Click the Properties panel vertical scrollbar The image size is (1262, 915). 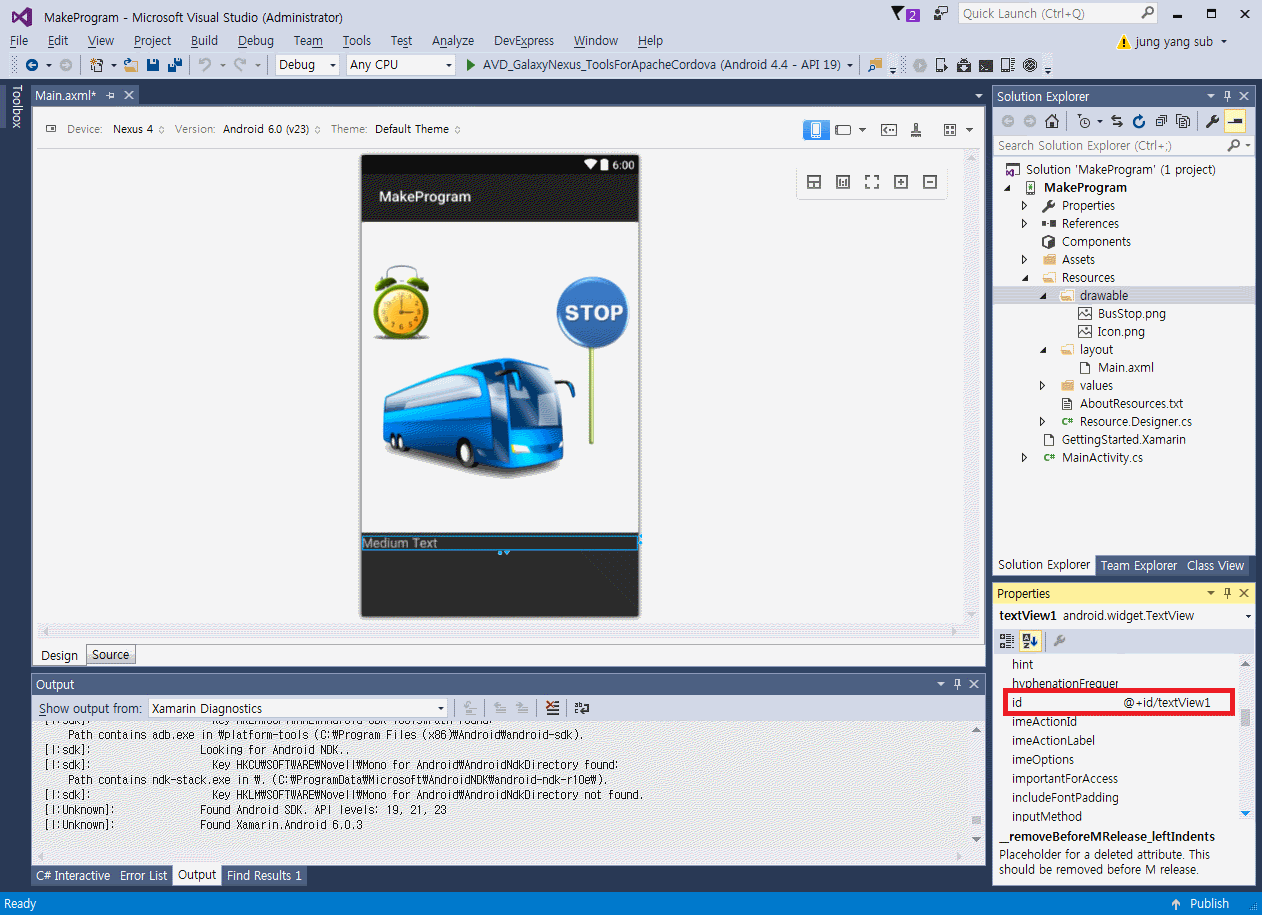[x=1245, y=737]
